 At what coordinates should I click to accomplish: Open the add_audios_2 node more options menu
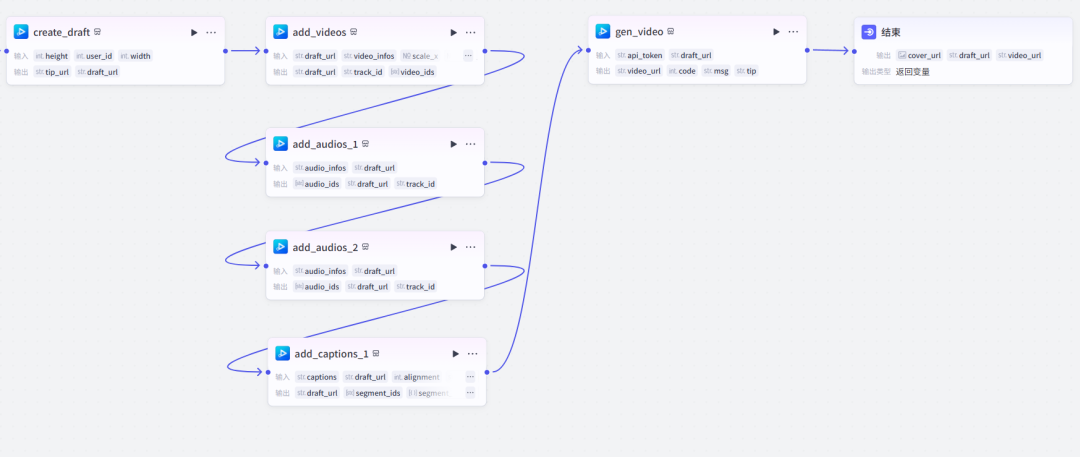pyautogui.click(x=470, y=247)
